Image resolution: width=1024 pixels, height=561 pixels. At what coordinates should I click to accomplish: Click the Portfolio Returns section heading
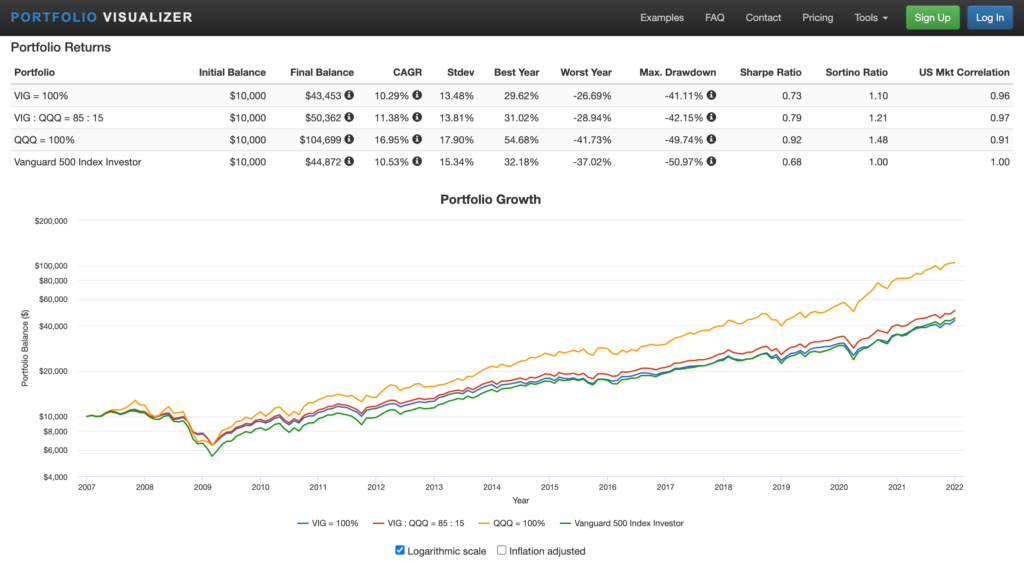click(x=61, y=48)
